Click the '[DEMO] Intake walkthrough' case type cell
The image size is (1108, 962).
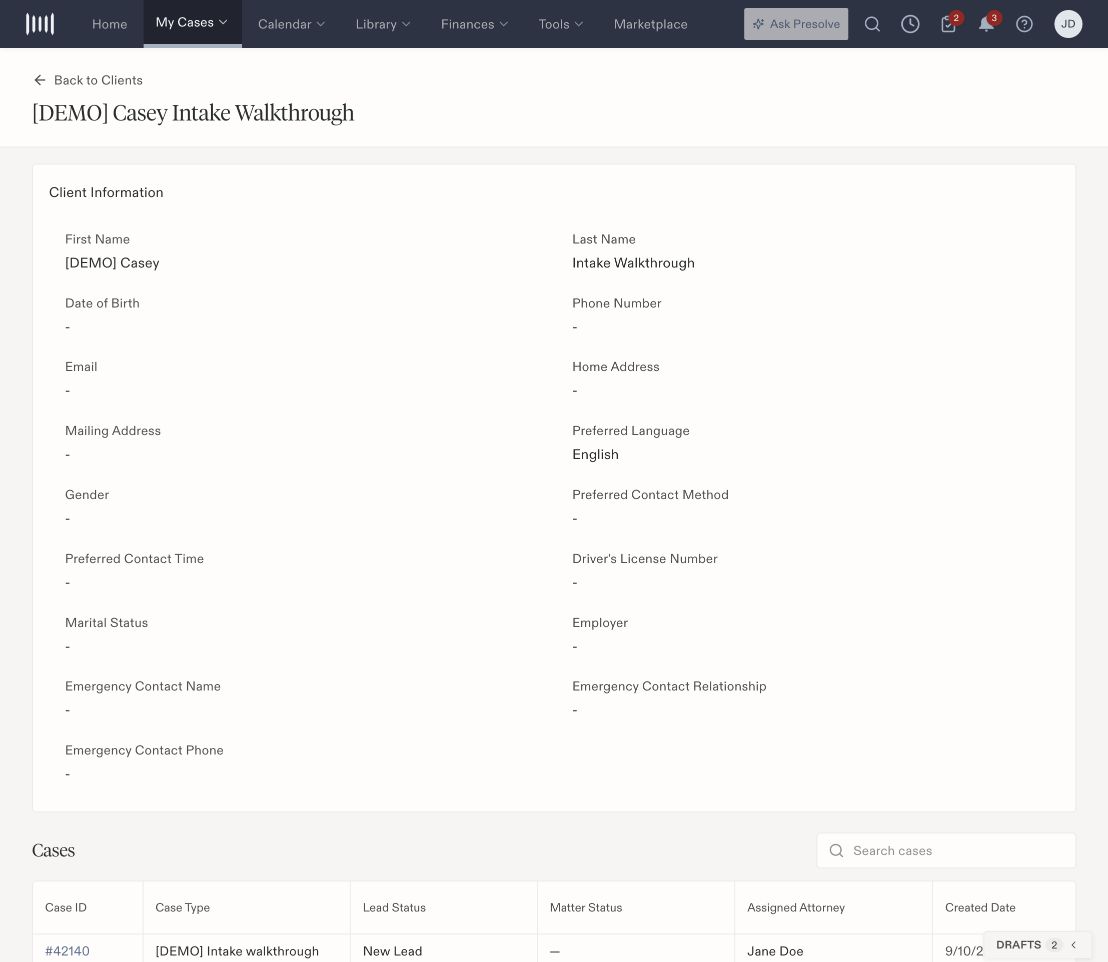[237, 951]
